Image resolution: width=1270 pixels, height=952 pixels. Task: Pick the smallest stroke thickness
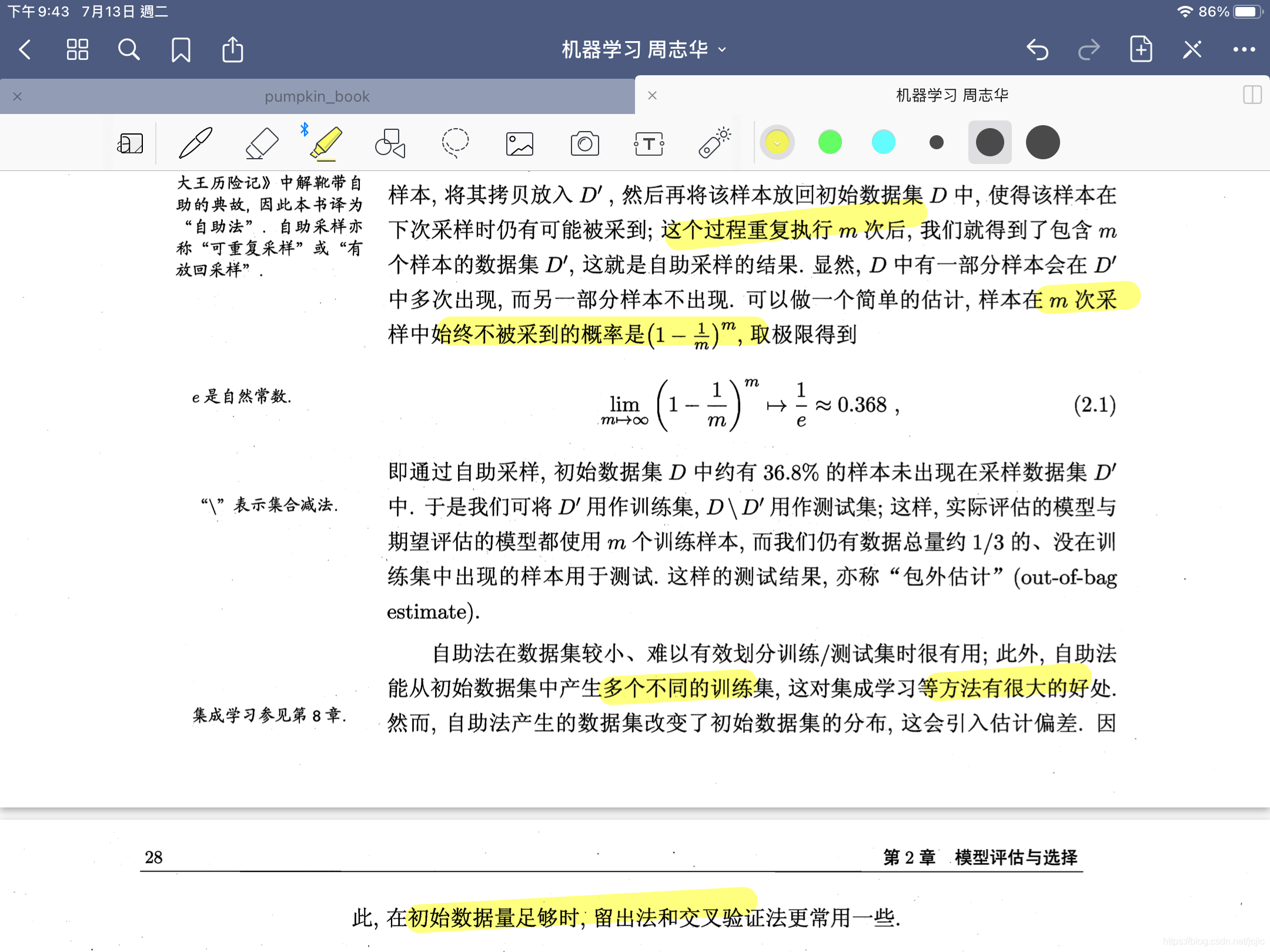(x=937, y=142)
